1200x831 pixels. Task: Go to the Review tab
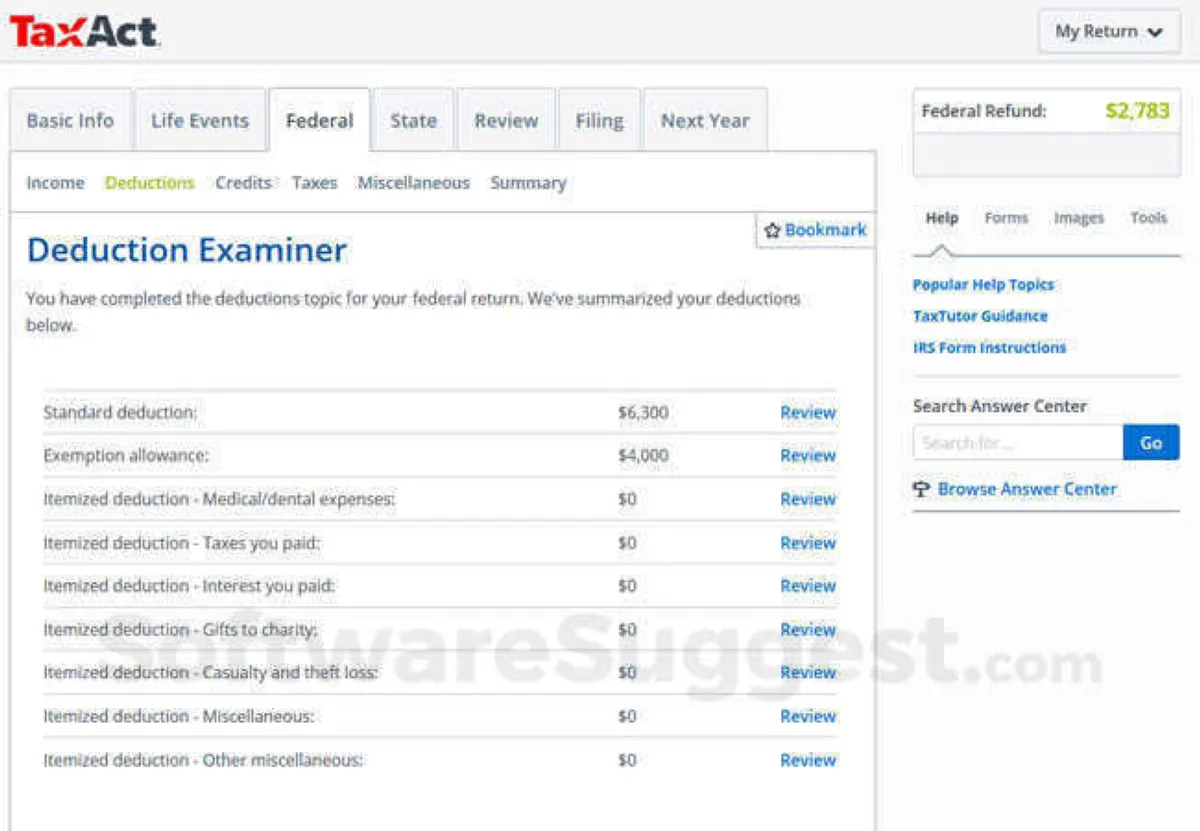(x=506, y=121)
